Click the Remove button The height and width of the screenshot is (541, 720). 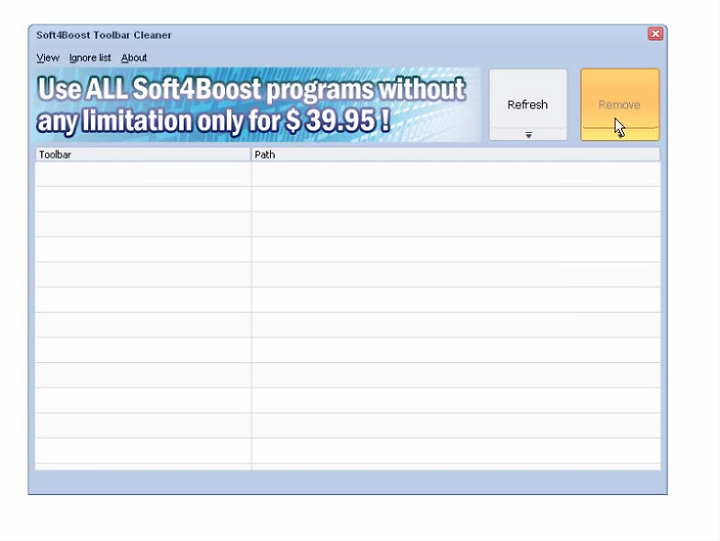620,105
